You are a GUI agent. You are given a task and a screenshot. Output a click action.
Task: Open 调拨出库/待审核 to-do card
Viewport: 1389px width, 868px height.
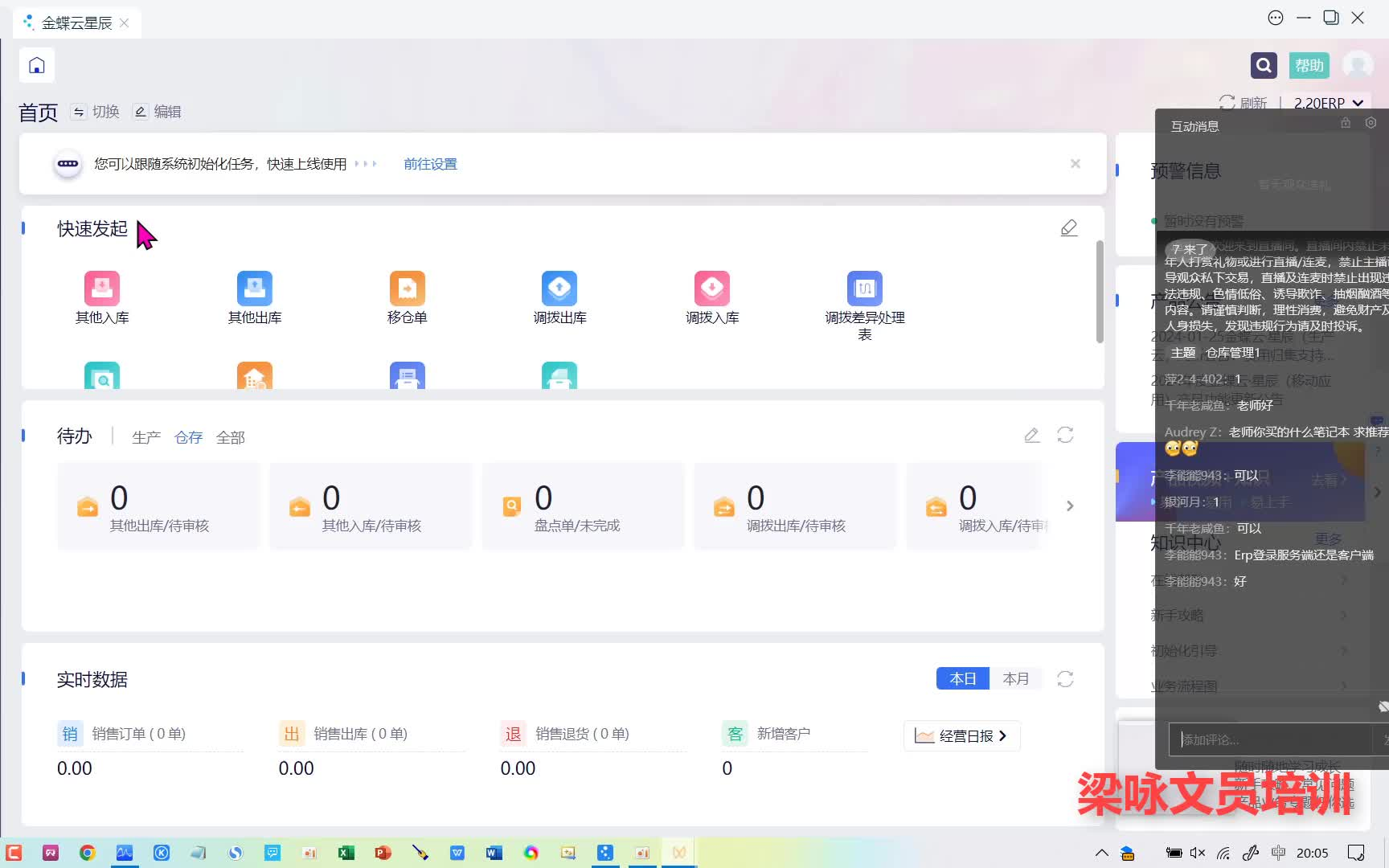click(x=796, y=506)
